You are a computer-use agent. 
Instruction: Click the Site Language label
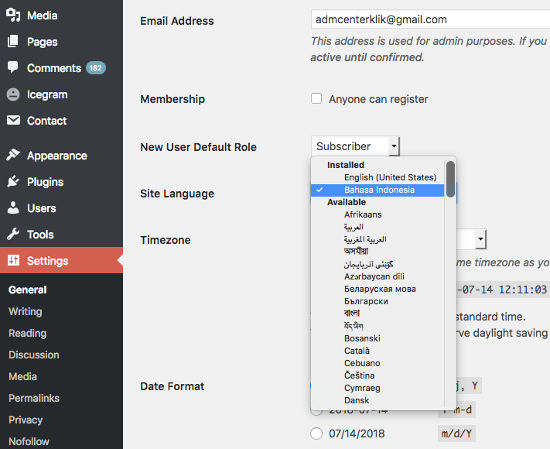tap(177, 194)
